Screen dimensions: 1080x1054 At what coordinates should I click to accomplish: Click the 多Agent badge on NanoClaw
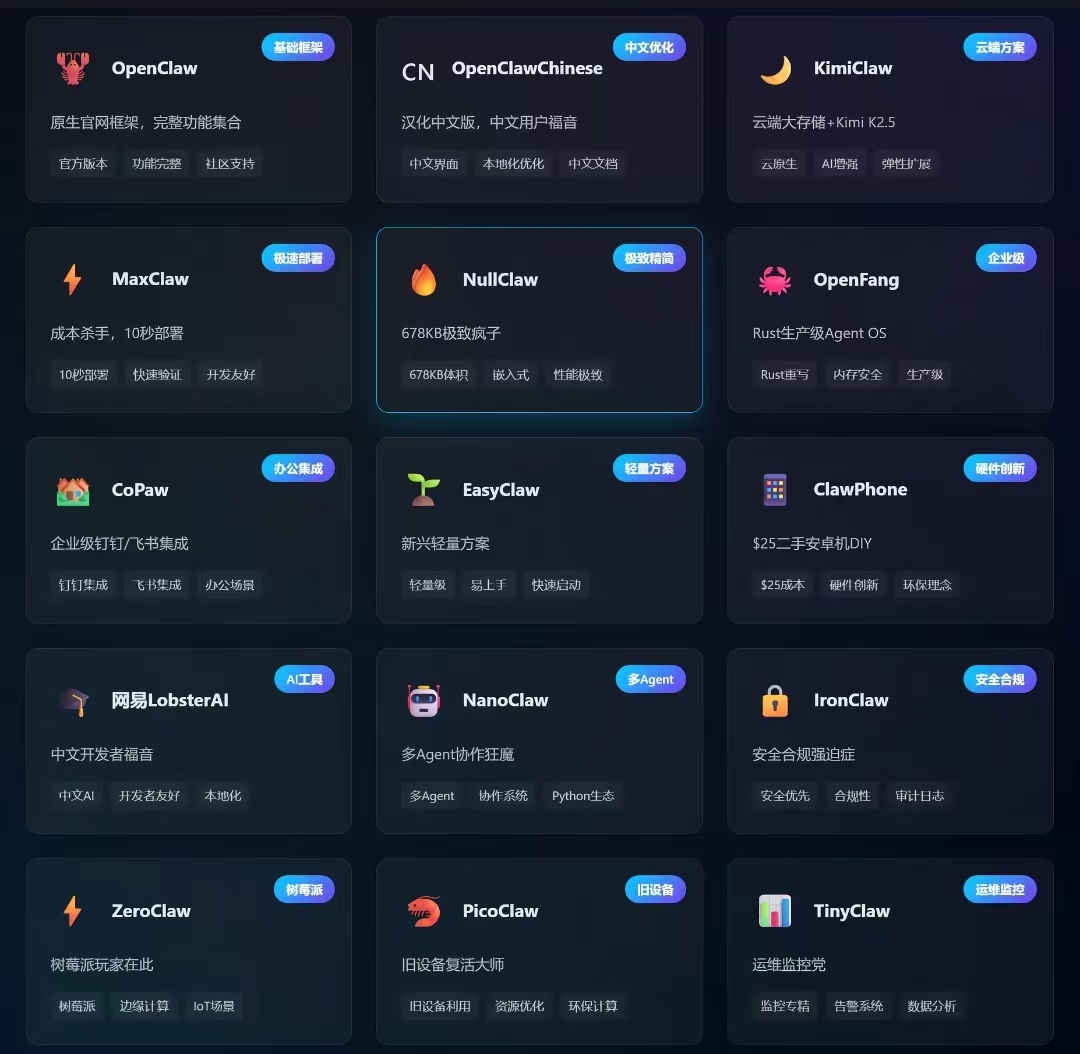pyautogui.click(x=650, y=679)
